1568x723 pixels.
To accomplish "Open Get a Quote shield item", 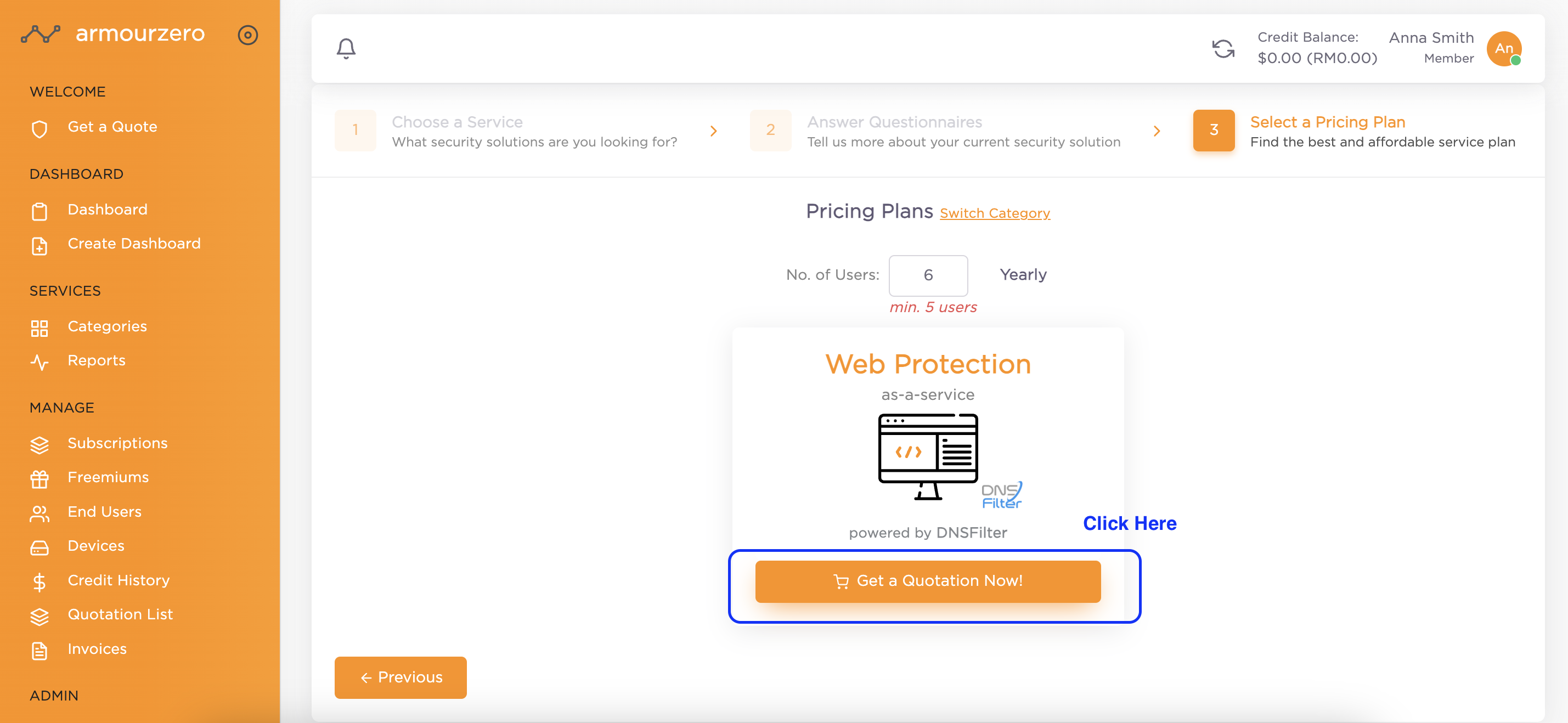I will [40, 128].
